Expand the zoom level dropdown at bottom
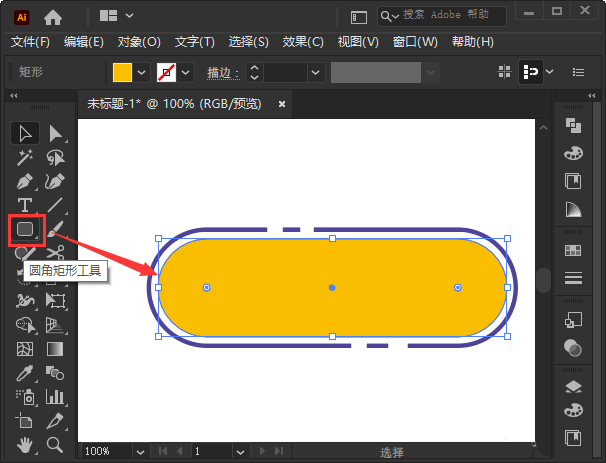This screenshot has width=606, height=463. click(139, 452)
